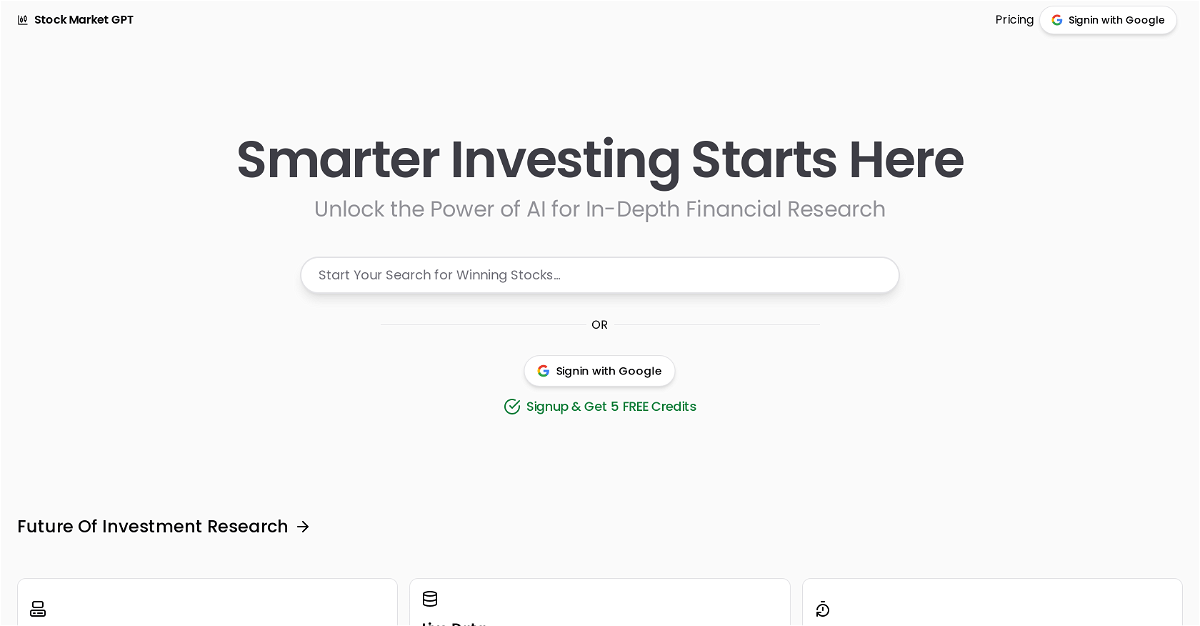
Task: Click the Stock Market GPT chart logo icon
Action: tap(23, 20)
